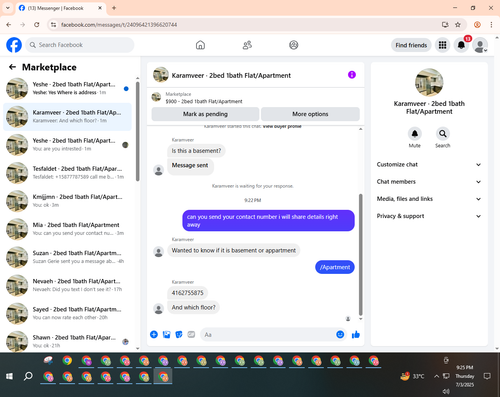Open the Suzan conversation
Image resolution: width=500 pixels, height=397 pixels.
click(67, 257)
